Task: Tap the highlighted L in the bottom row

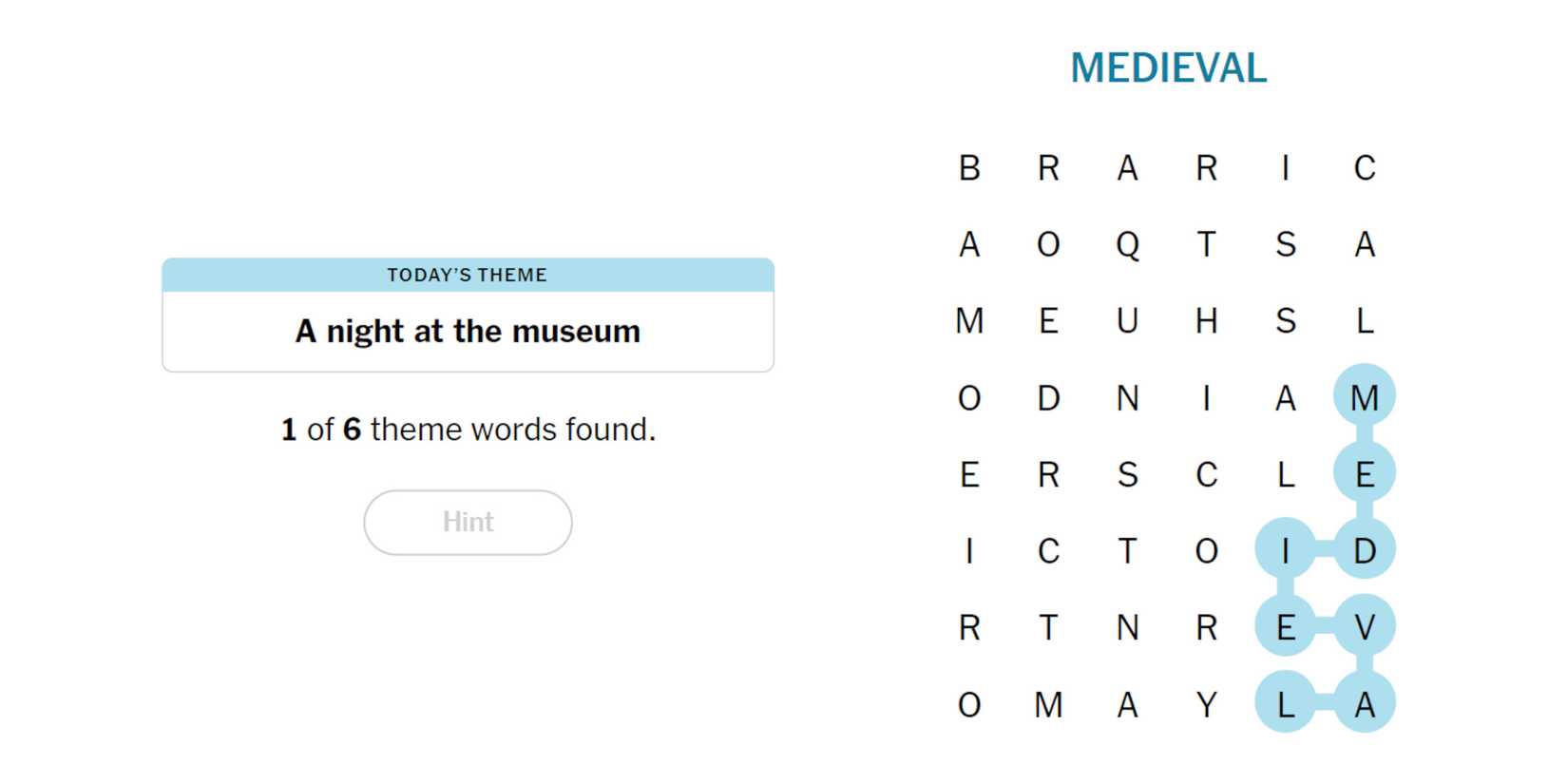Action: (x=1285, y=705)
